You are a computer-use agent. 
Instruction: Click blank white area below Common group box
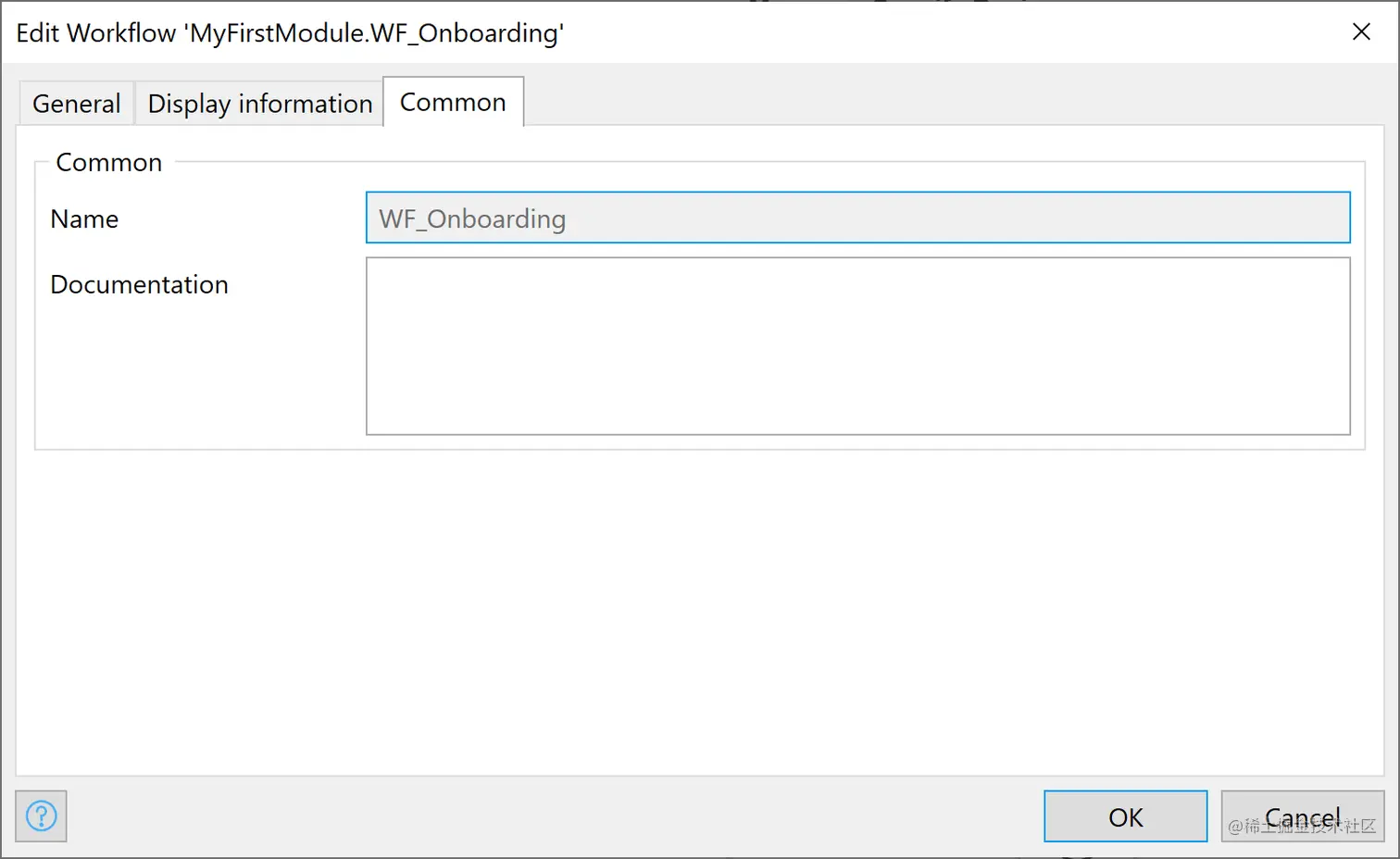click(700, 611)
